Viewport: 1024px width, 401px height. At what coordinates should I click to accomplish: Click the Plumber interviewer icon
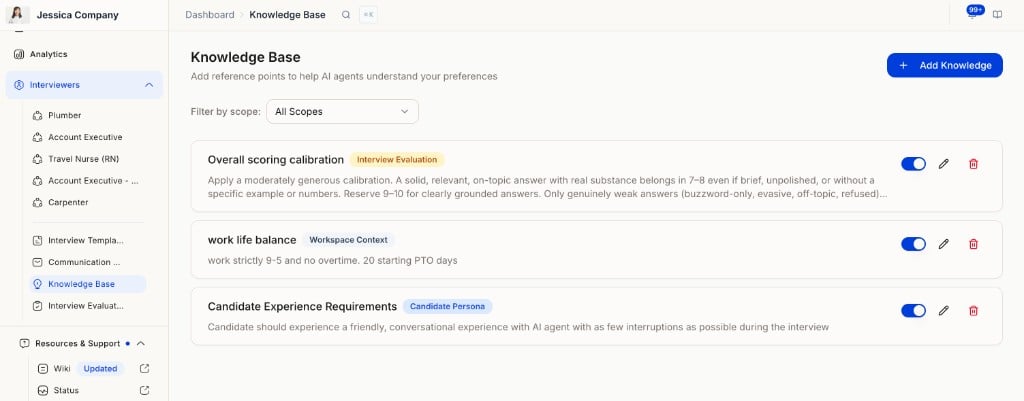coord(37,116)
